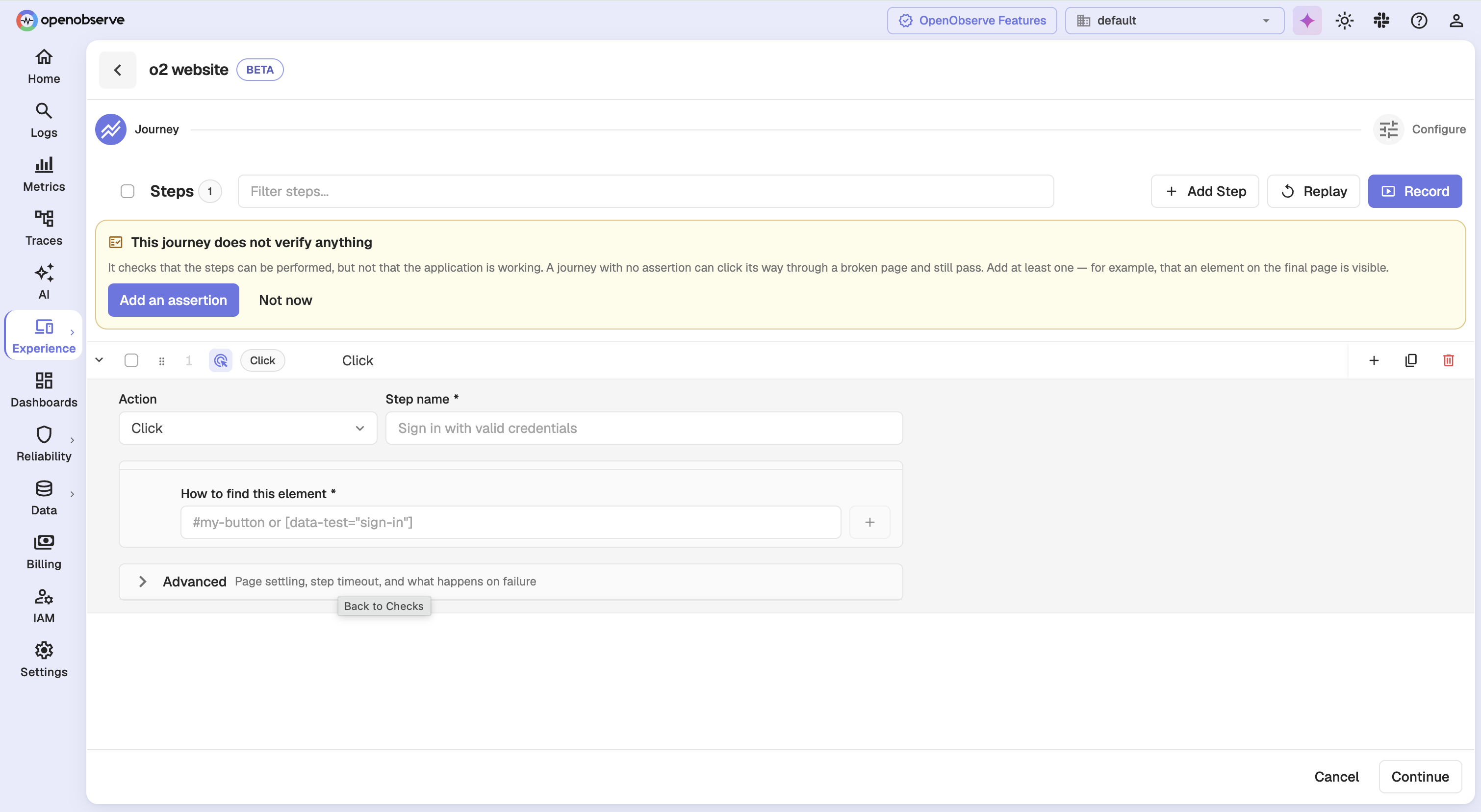Click the Click action badge on step 1
This screenshot has width=1481, height=812.
(262, 360)
